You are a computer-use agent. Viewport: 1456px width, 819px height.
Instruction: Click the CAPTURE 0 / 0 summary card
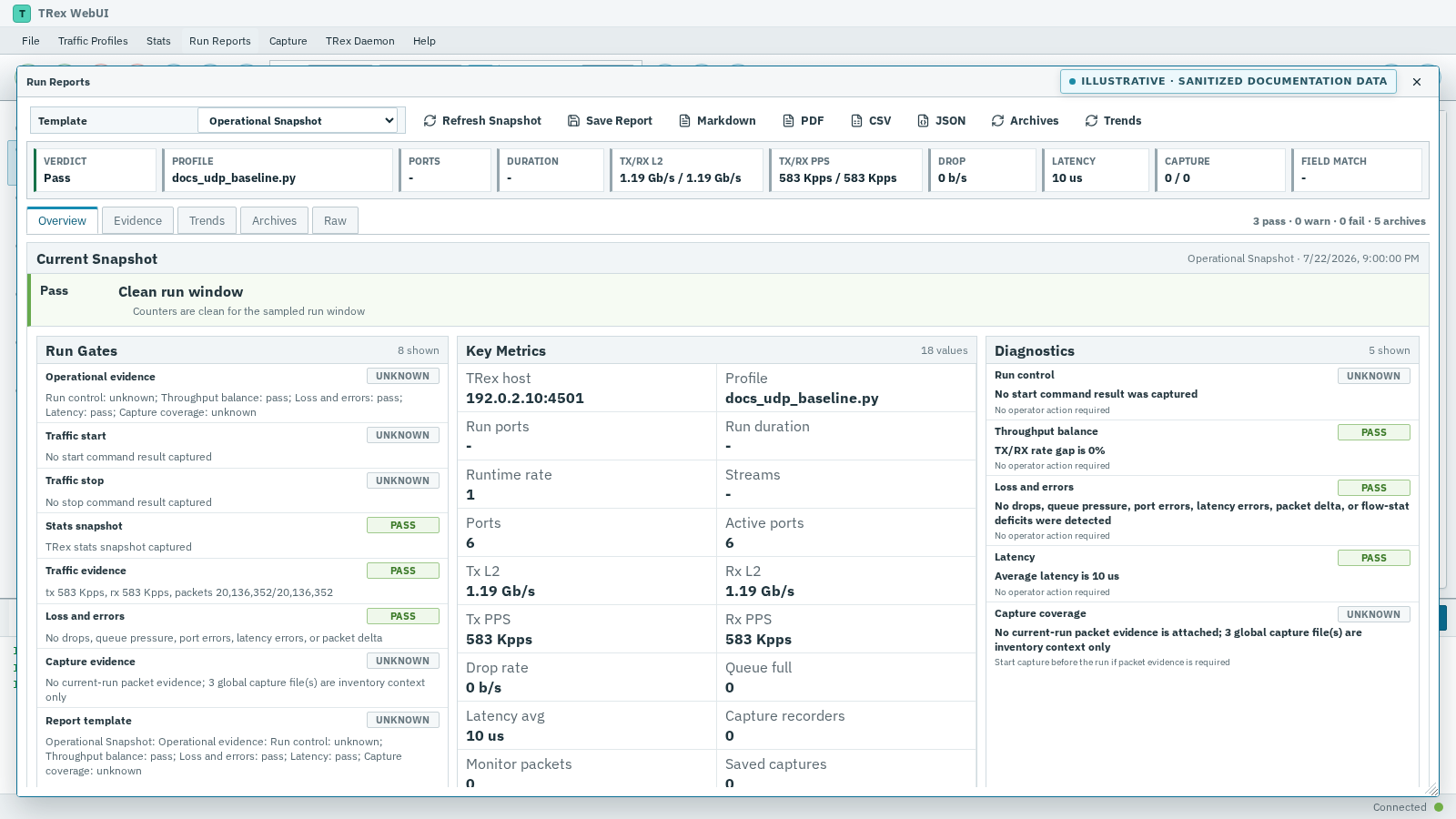(1220, 170)
